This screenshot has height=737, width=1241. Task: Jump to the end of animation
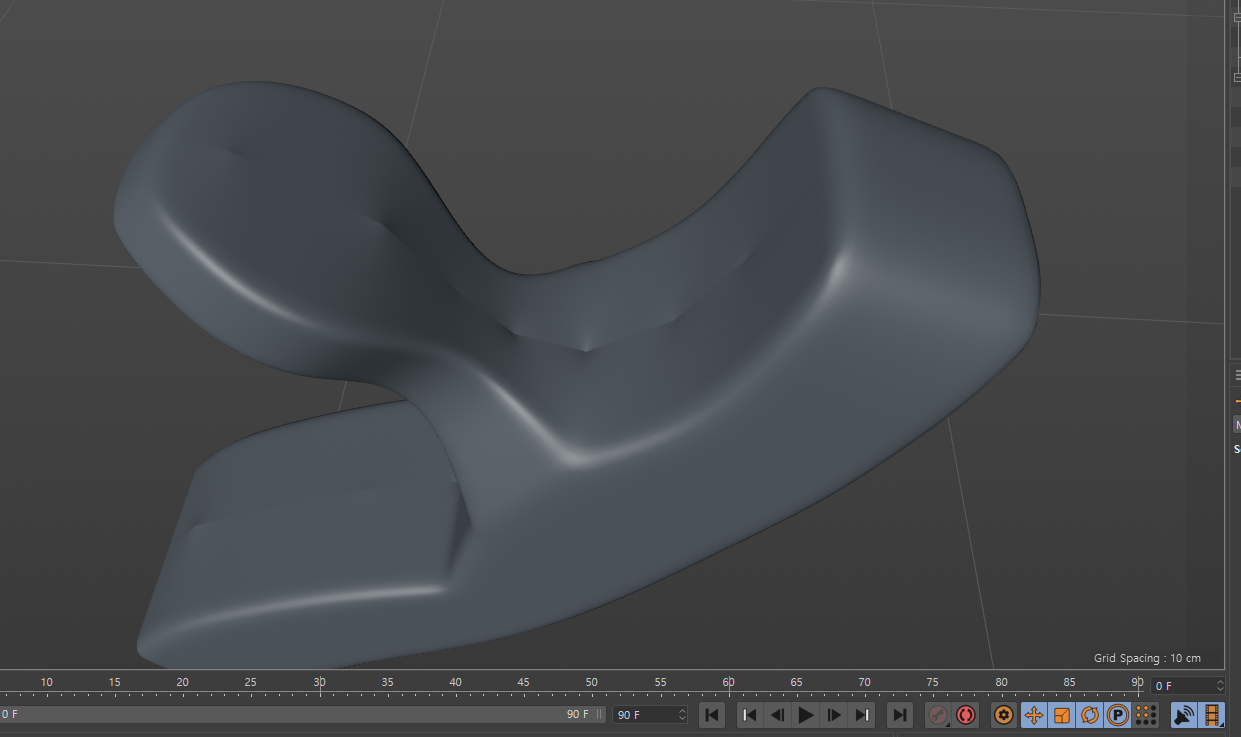(900, 715)
